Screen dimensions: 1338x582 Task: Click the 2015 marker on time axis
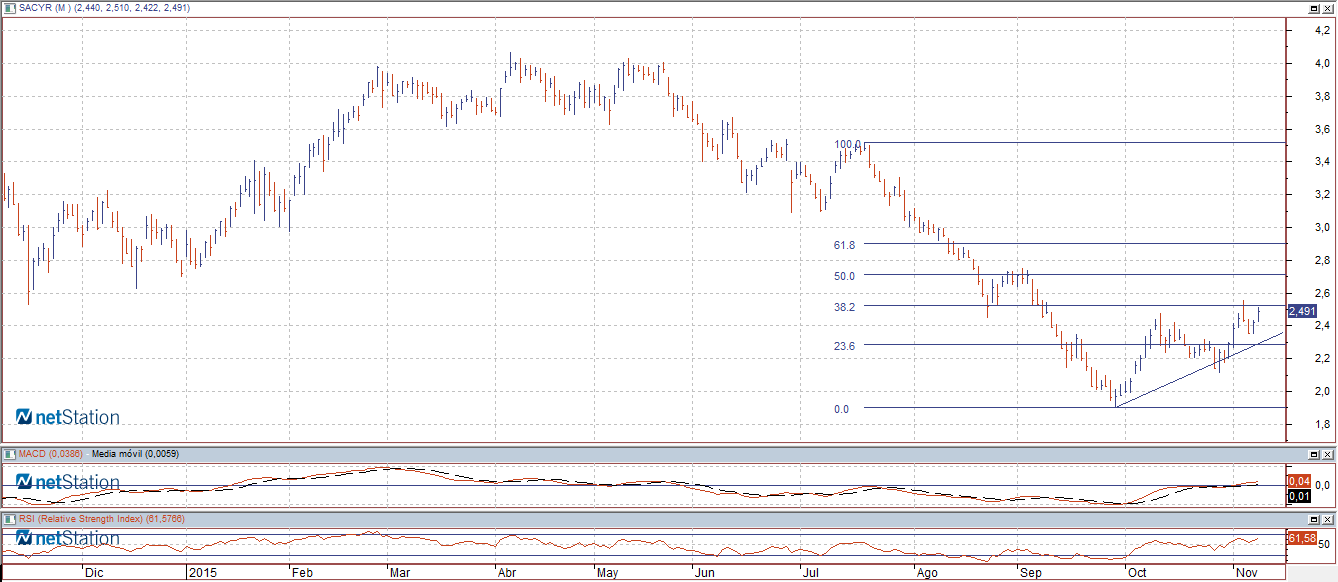click(x=202, y=573)
